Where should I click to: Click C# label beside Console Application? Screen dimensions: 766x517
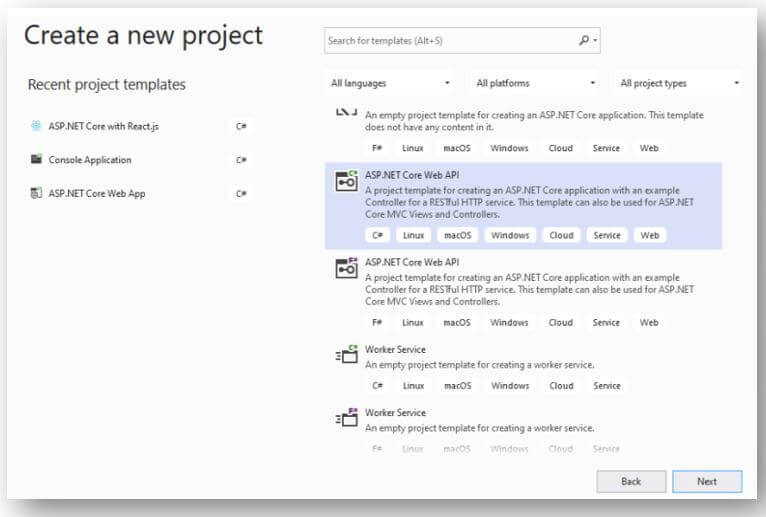(x=241, y=160)
